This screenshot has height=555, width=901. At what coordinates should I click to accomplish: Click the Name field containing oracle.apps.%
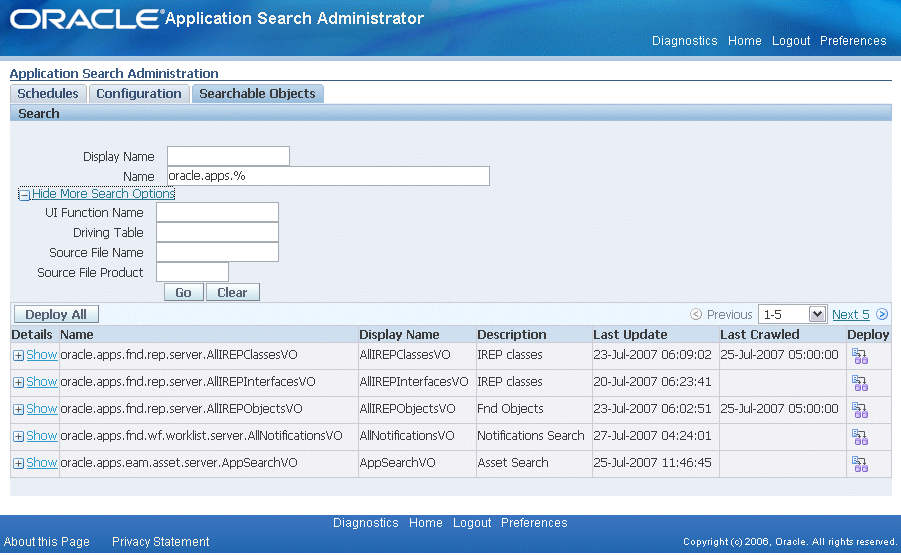click(x=328, y=176)
